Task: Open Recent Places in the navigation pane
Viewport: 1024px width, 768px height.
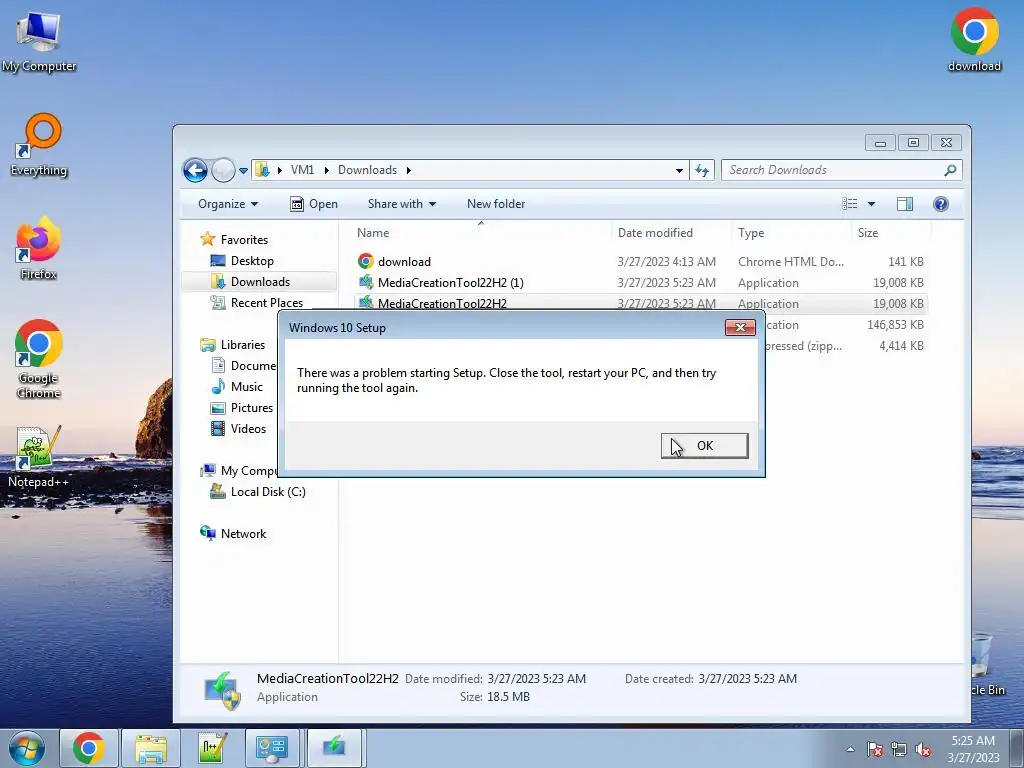Action: click(x=266, y=302)
